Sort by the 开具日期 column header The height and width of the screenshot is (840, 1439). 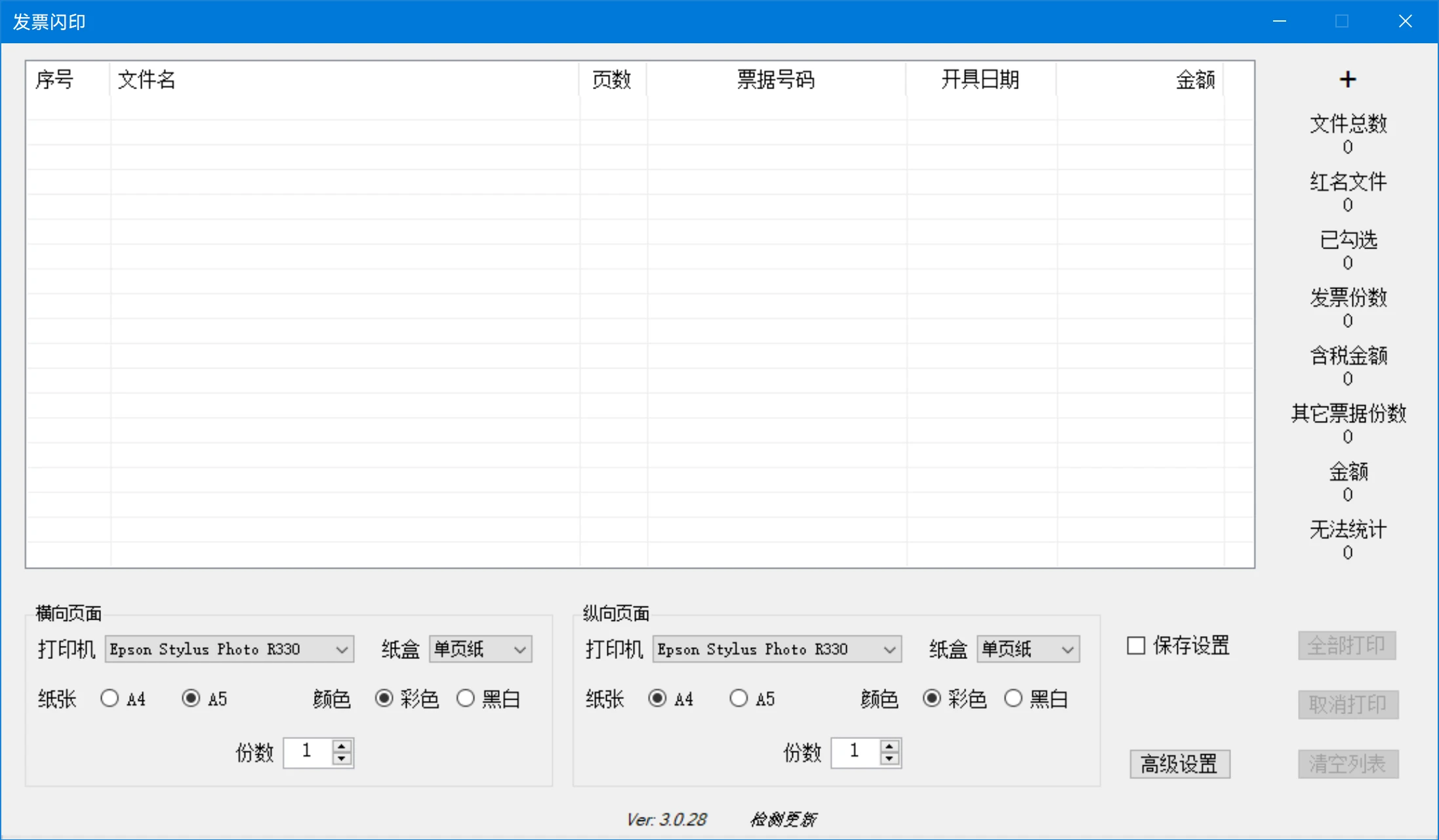pyautogui.click(x=981, y=79)
